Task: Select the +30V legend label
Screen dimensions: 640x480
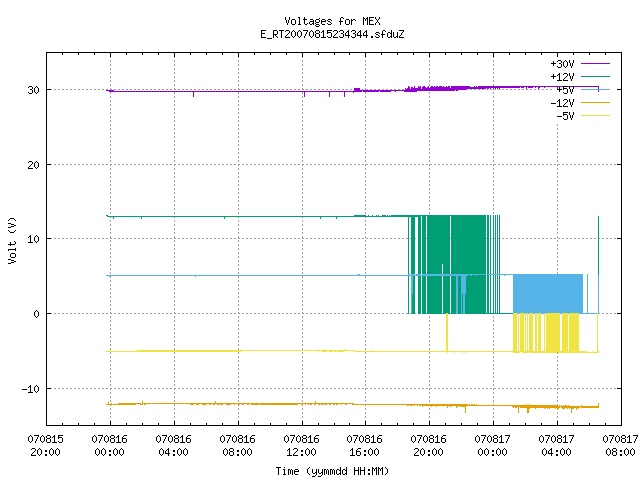Action: (x=562, y=64)
